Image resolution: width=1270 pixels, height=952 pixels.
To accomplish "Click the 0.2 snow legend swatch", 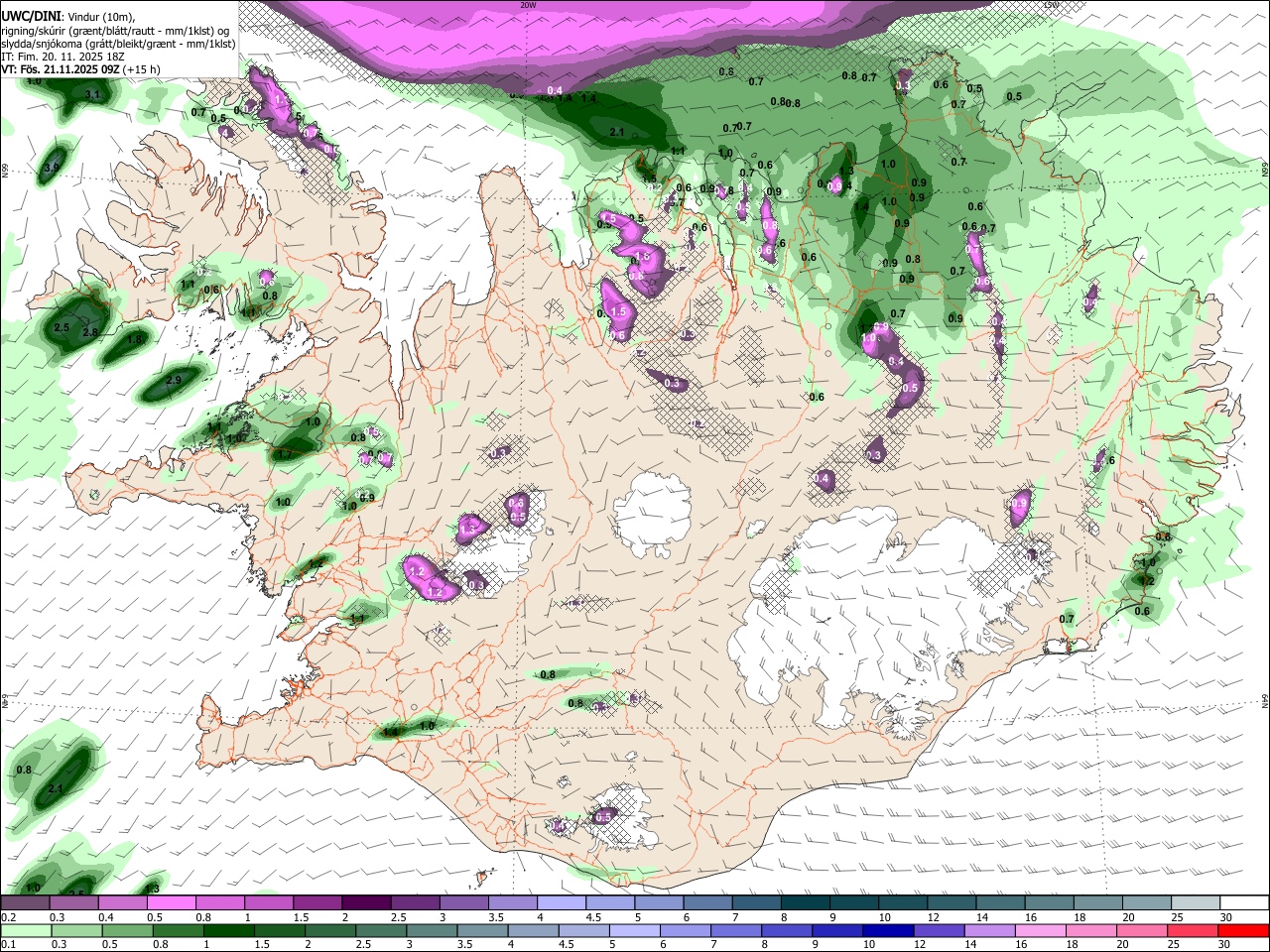I will coord(25,903).
